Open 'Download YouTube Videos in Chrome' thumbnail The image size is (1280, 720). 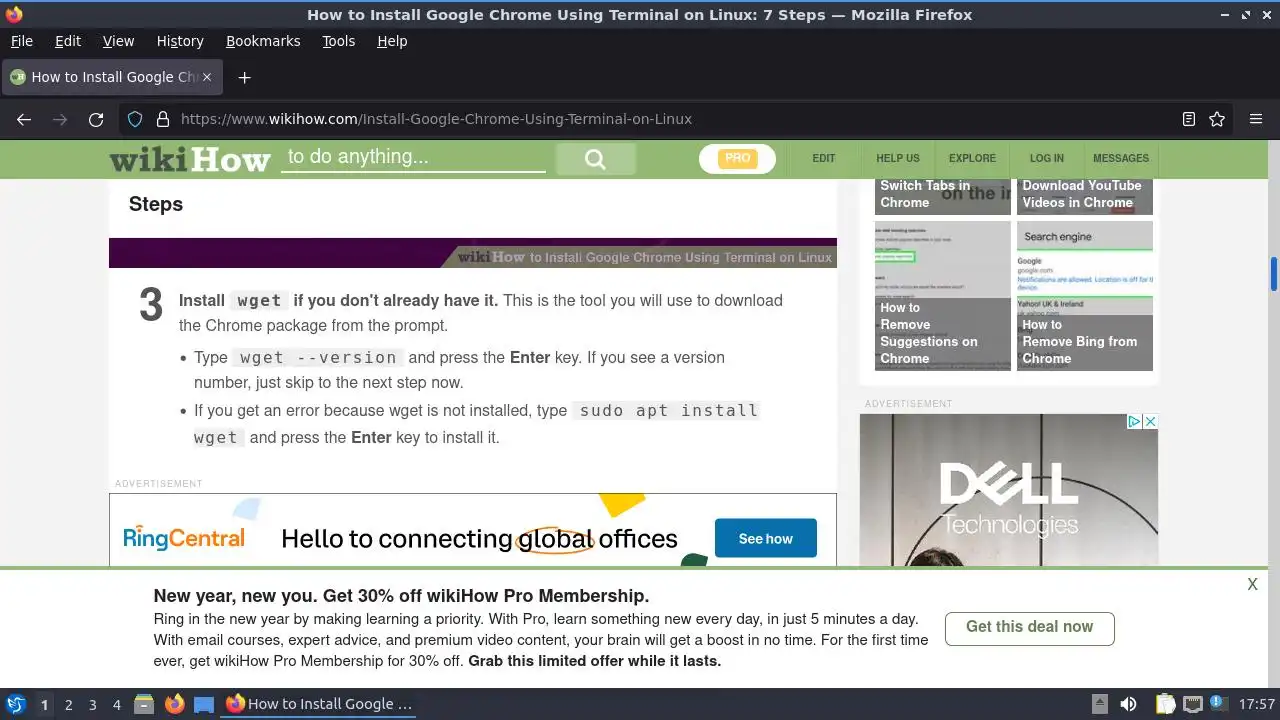(1085, 196)
